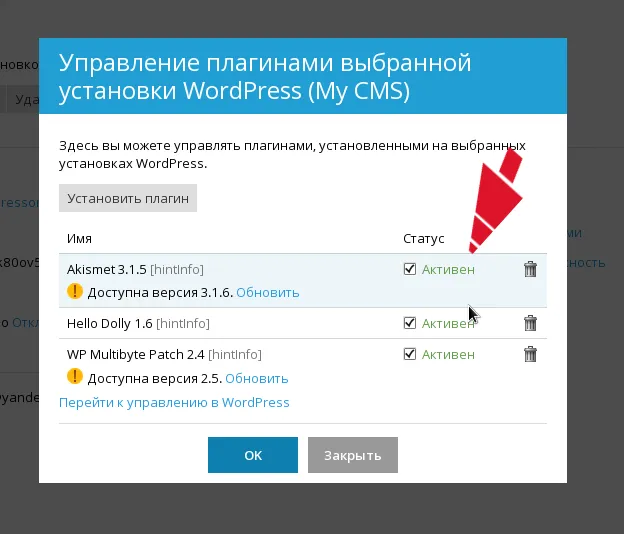Click the warning icon under WP Multibyte Patch
The image size is (624, 534).
click(75, 376)
